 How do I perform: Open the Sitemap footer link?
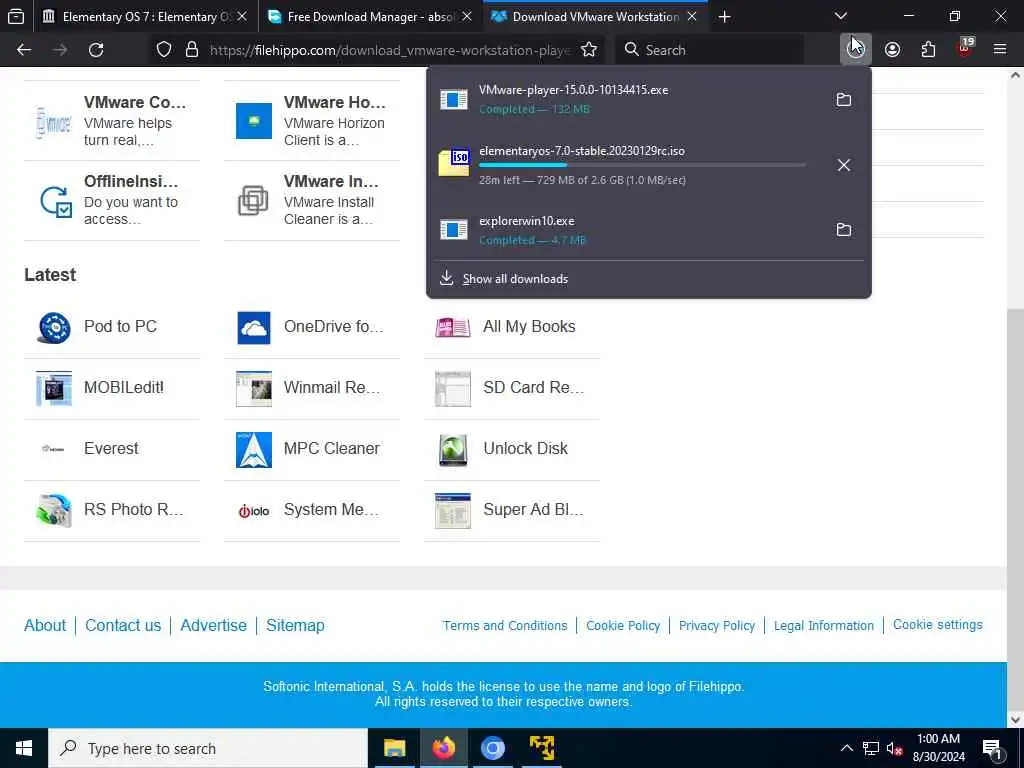295,626
